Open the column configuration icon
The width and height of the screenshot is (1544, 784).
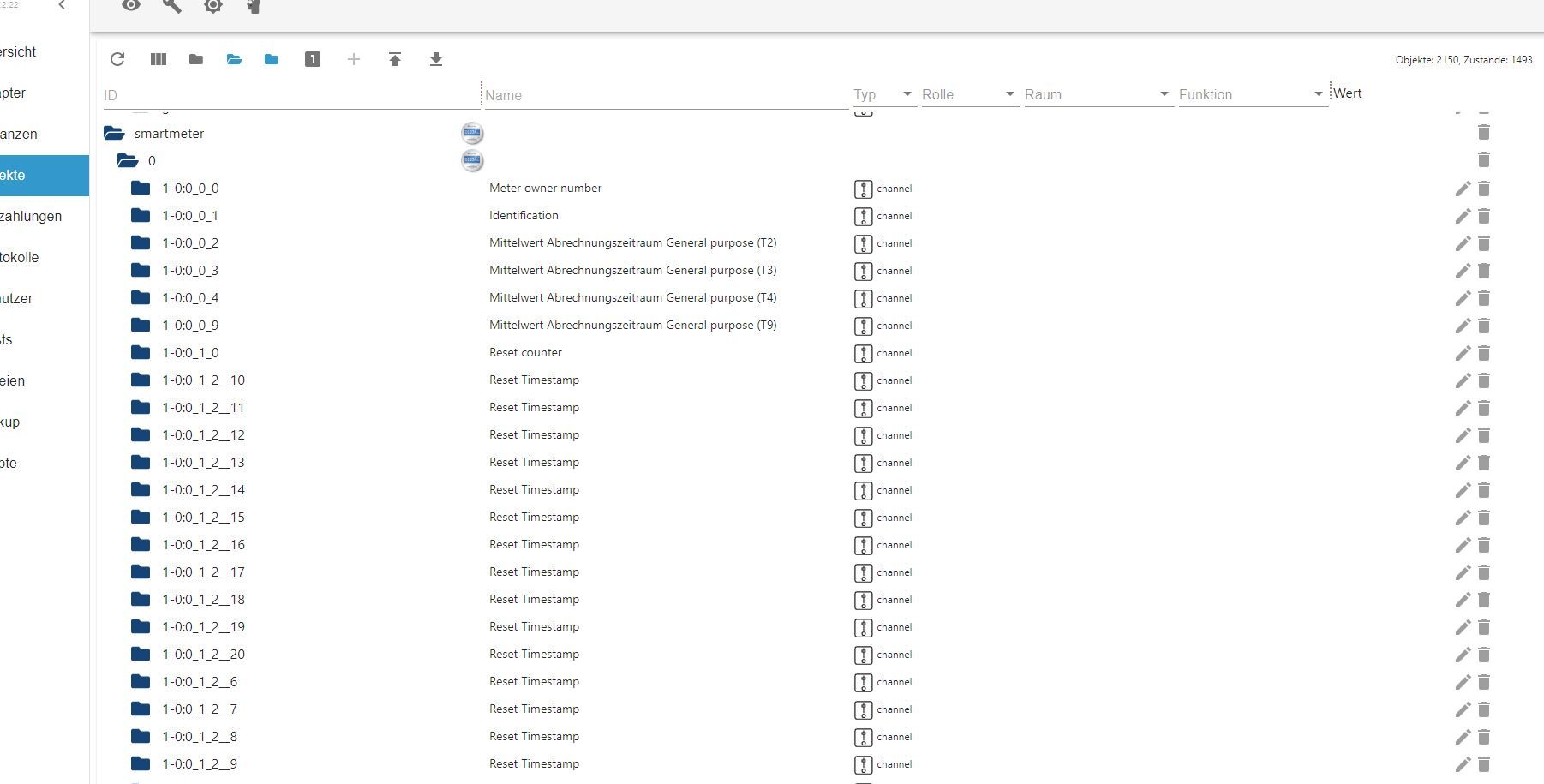point(159,59)
